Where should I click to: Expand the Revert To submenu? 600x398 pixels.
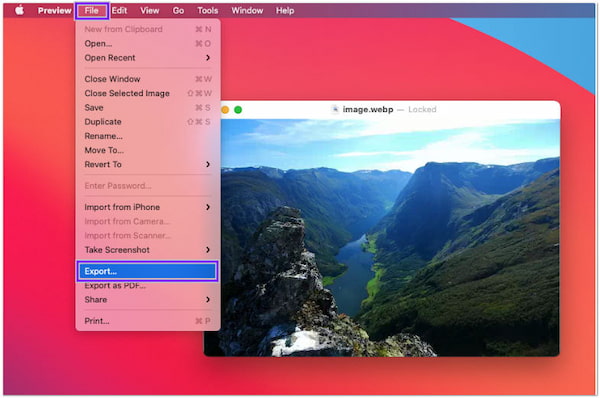click(x=148, y=164)
